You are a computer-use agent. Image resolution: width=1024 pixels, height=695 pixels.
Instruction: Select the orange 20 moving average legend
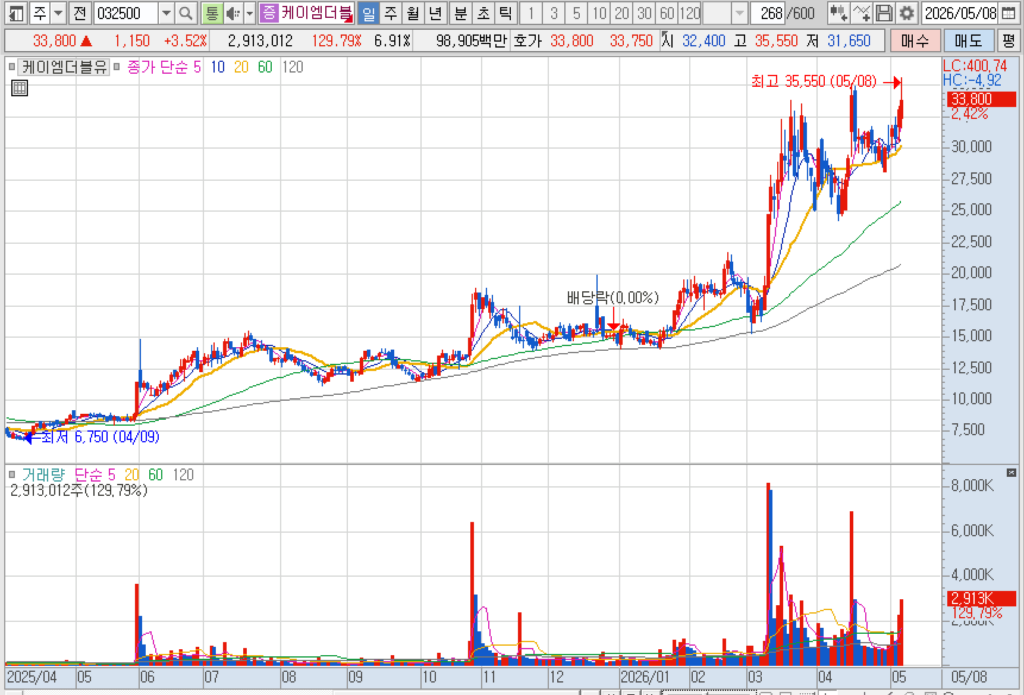[x=241, y=67]
